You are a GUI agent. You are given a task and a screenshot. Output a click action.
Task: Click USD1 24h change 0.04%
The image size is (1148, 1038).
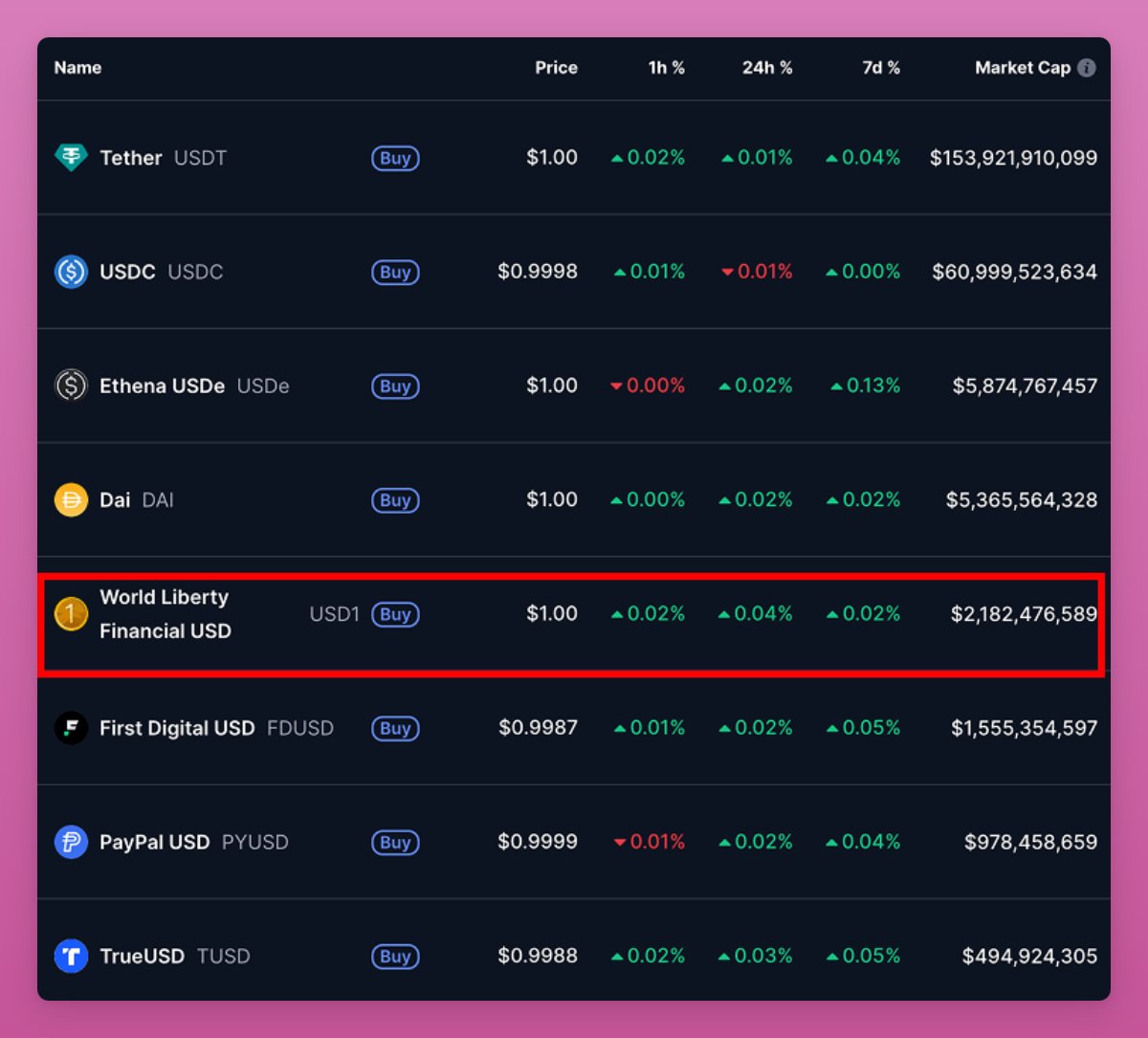(x=756, y=614)
